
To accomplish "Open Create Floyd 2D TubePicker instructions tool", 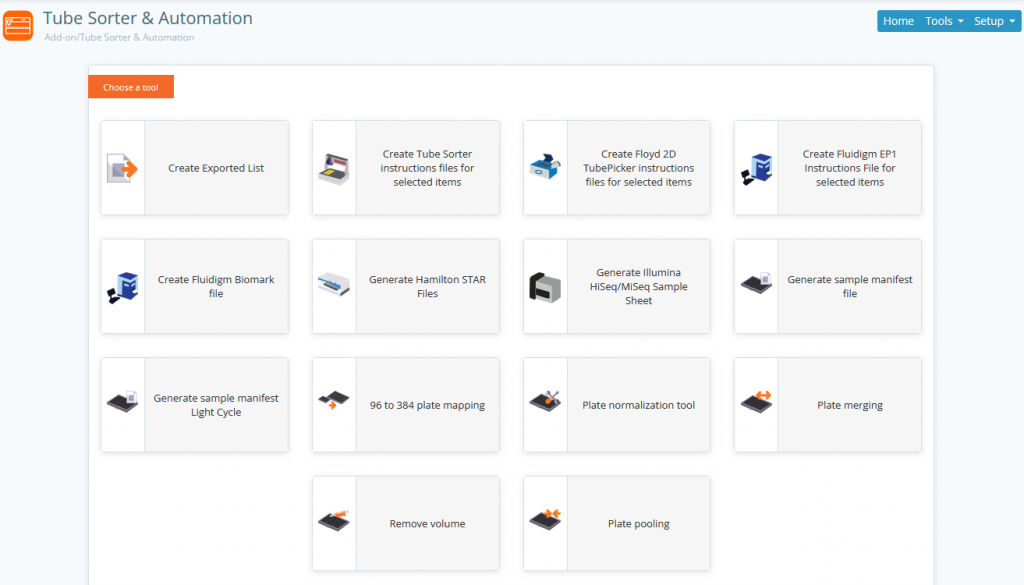I will [616, 168].
